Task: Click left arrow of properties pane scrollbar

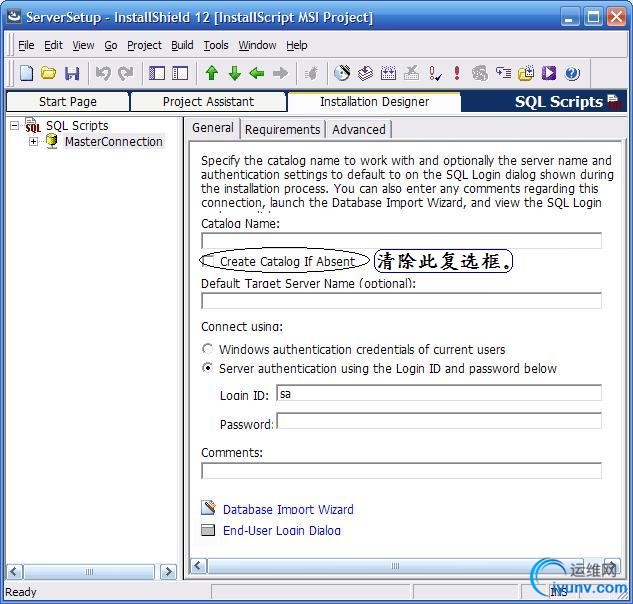Action: point(198,566)
